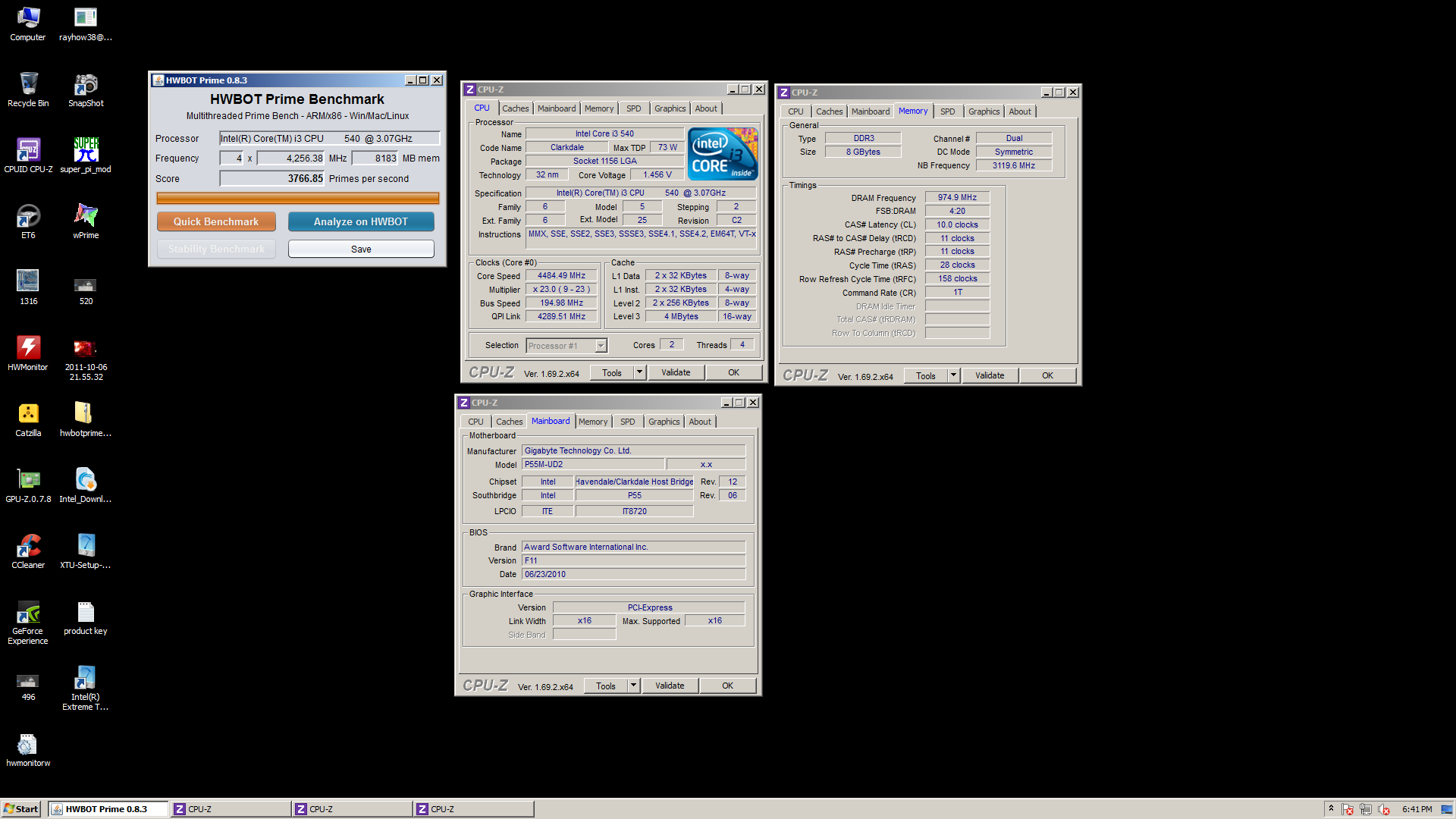Select the CPUID CPU-Z desktop icon
Screen dimensions: 1456x819
point(28,155)
